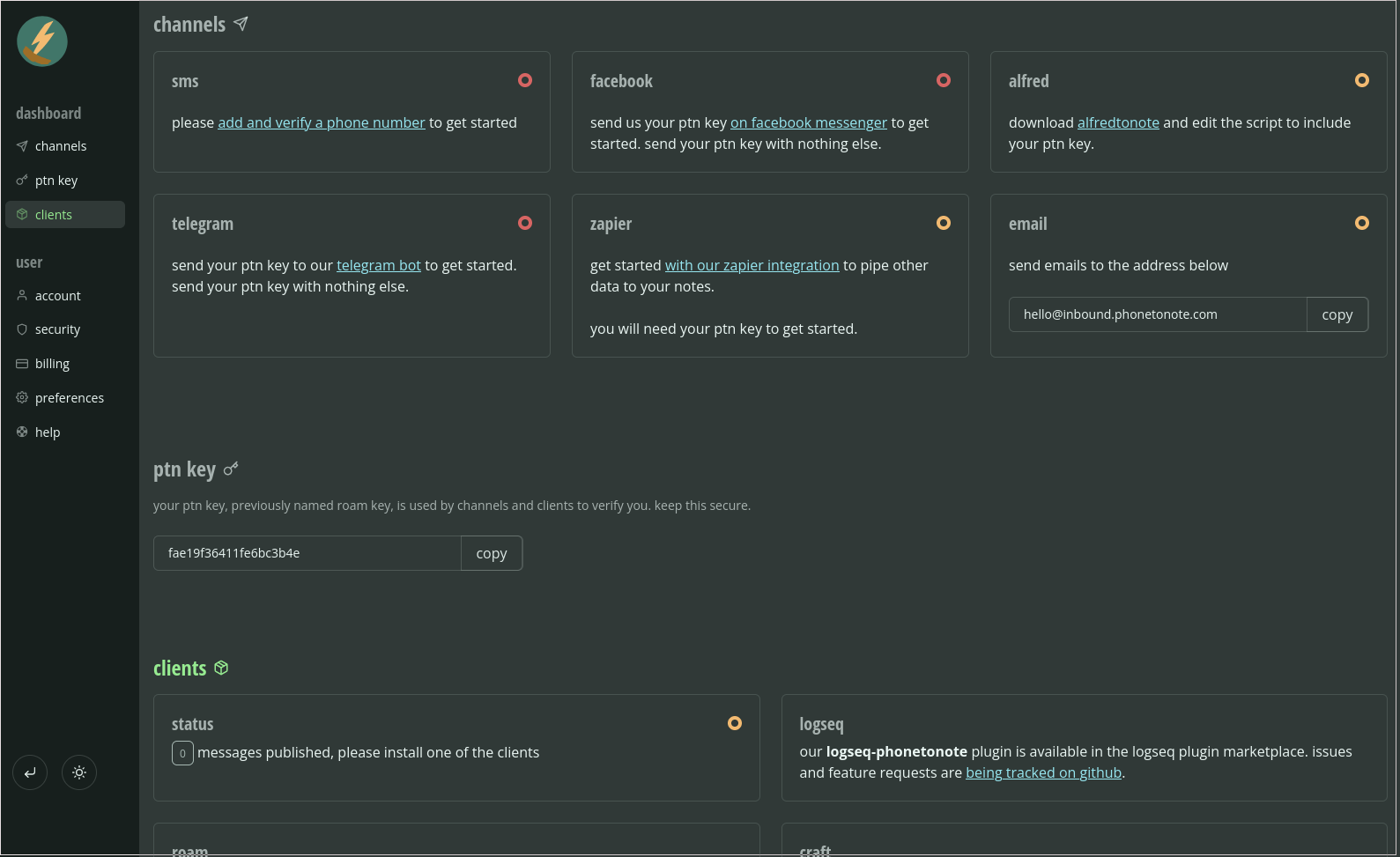Click the alfred card title

(1029, 81)
